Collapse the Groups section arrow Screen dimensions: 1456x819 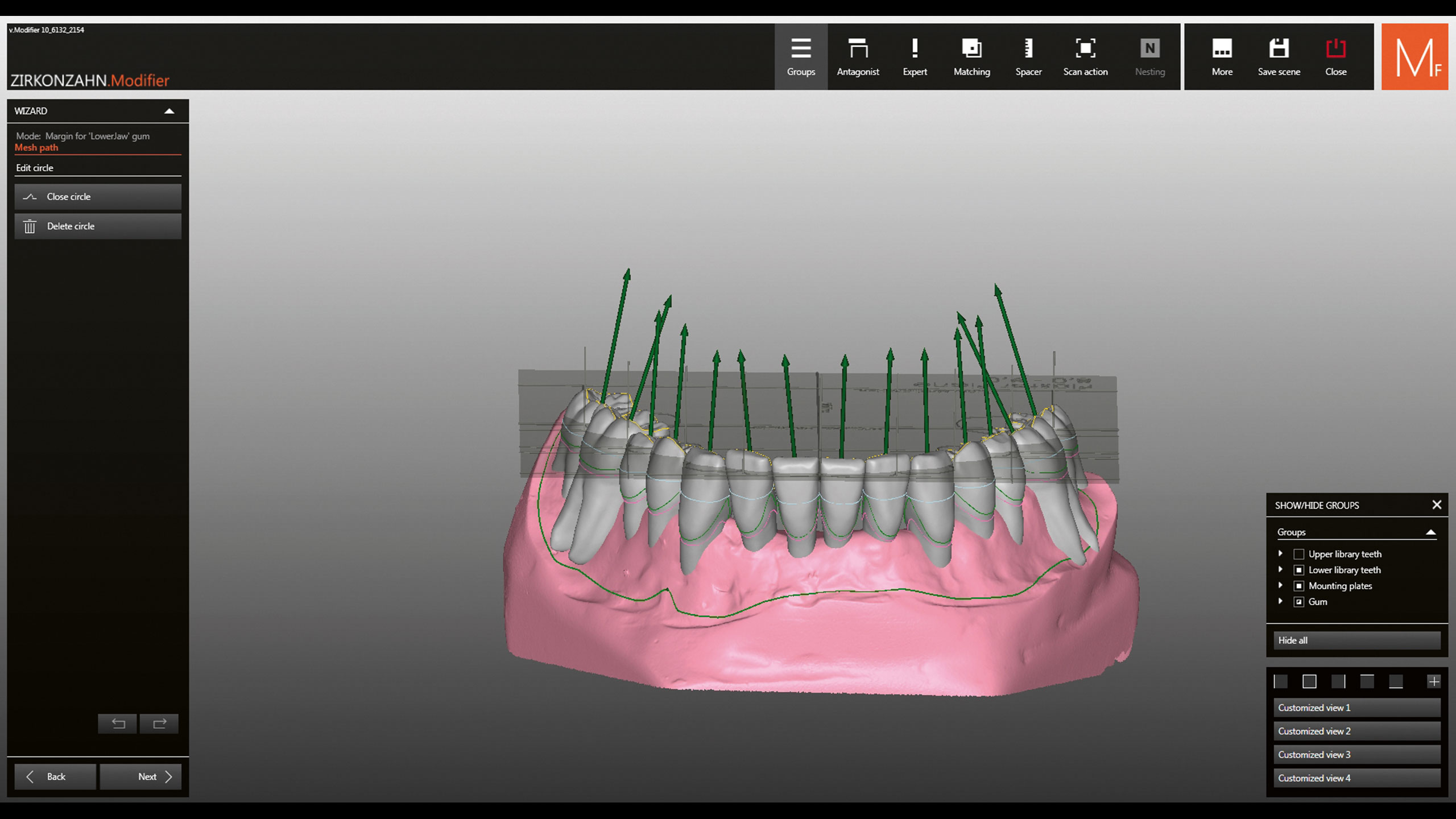tap(1430, 532)
